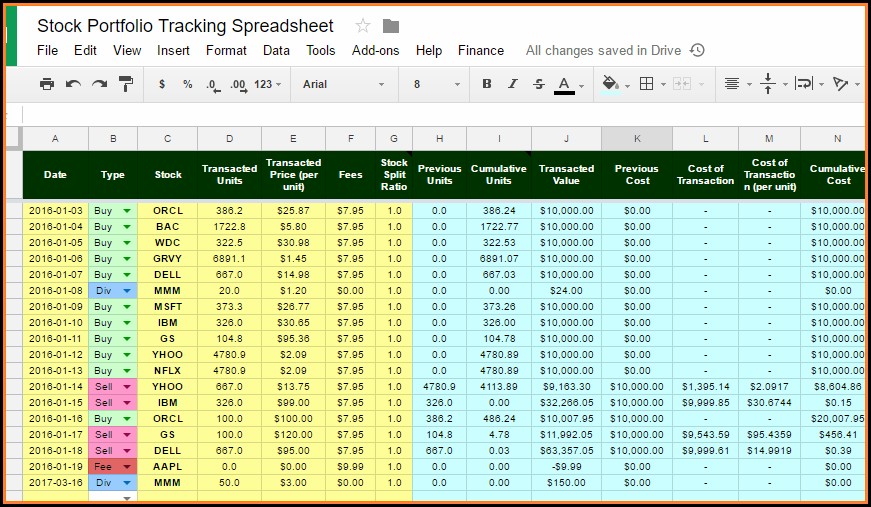This screenshot has height=507, width=871.
Task: Open horizontal align options
Action: [732, 84]
